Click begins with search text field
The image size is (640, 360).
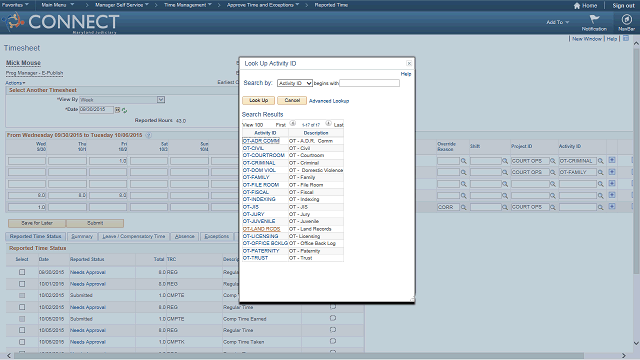[369, 83]
